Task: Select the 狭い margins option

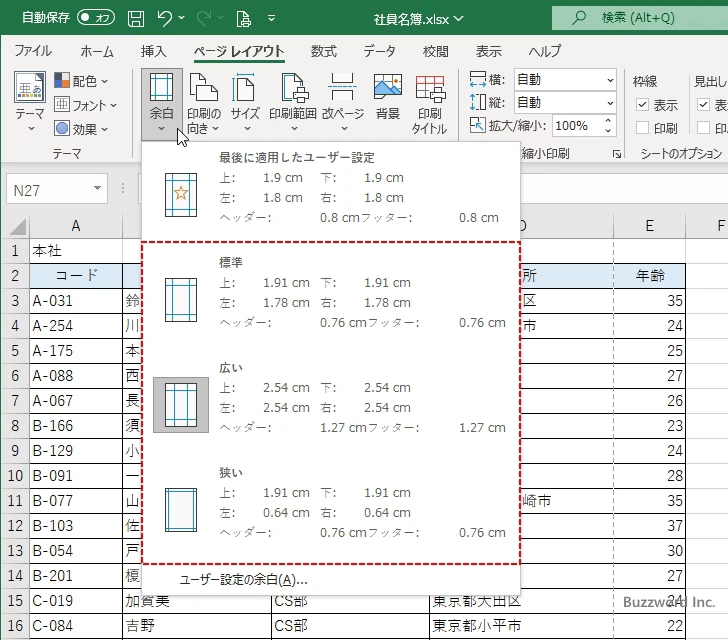Action: tap(331, 504)
